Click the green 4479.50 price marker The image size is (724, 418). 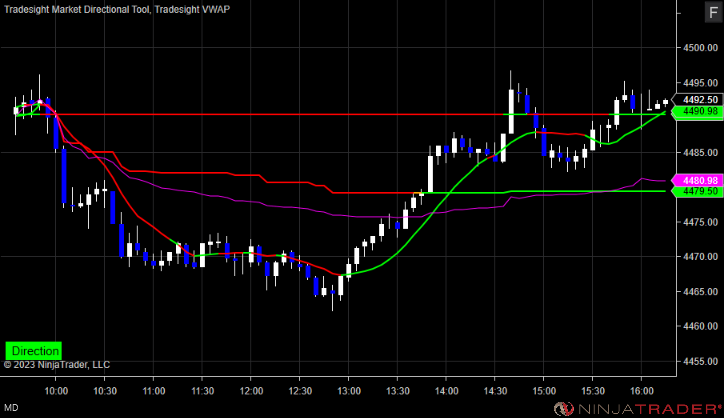(x=698, y=191)
